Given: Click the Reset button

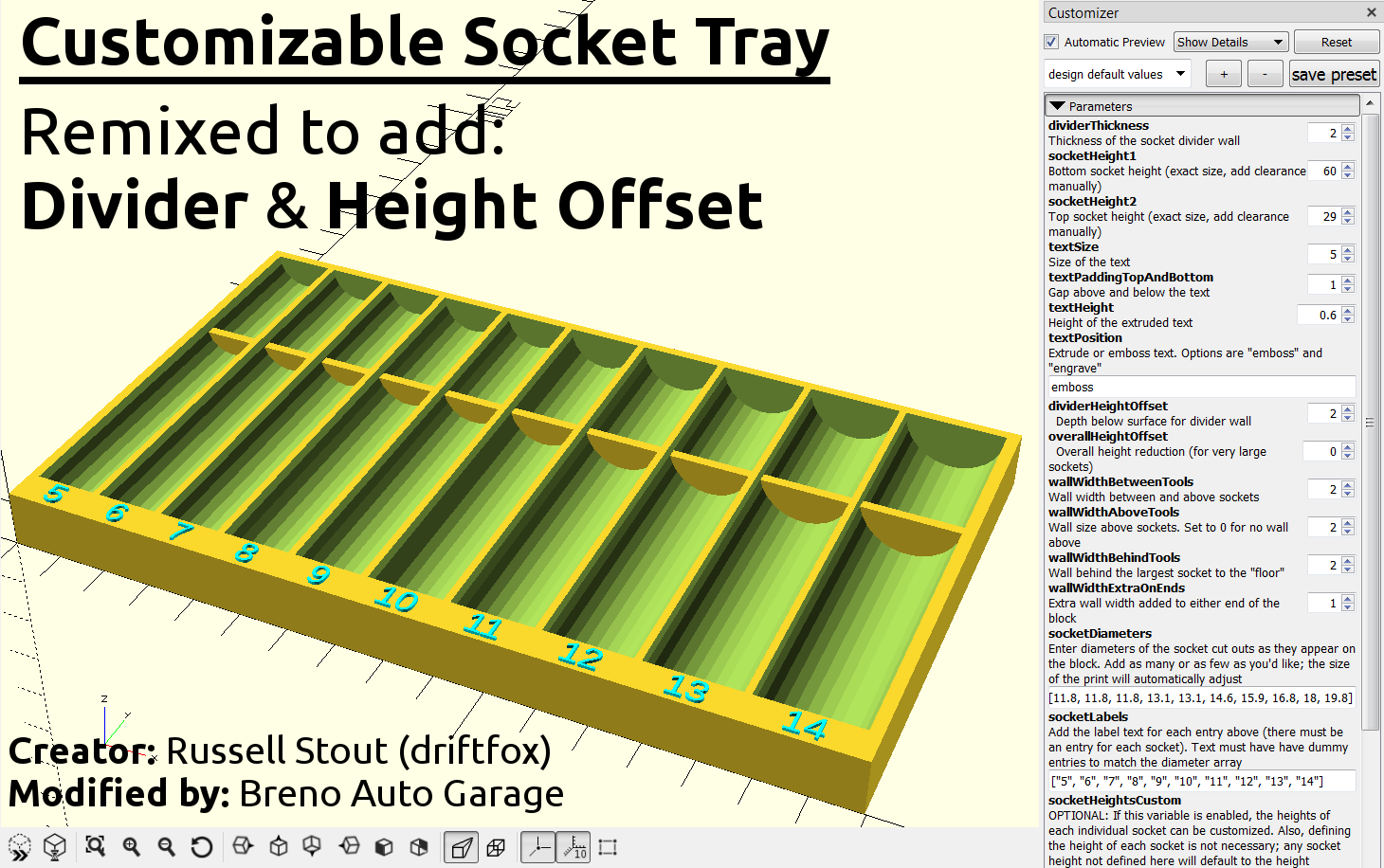Looking at the screenshot, I should (x=1336, y=42).
